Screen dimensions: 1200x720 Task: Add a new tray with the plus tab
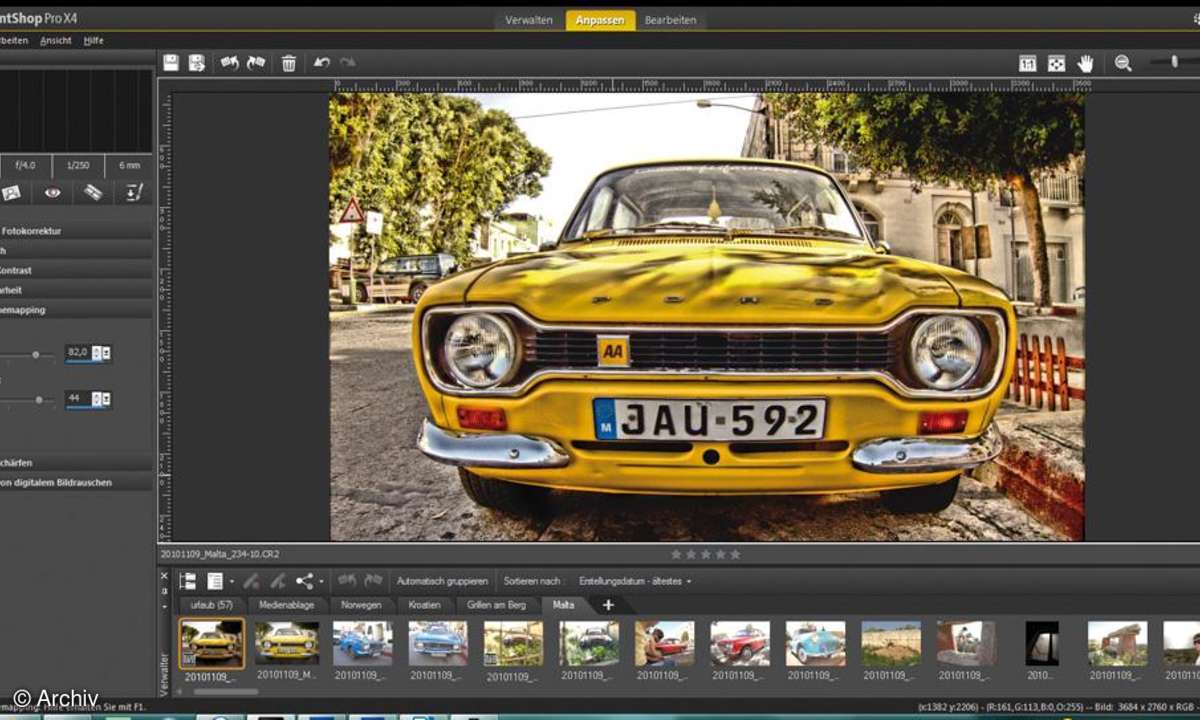[x=608, y=605]
